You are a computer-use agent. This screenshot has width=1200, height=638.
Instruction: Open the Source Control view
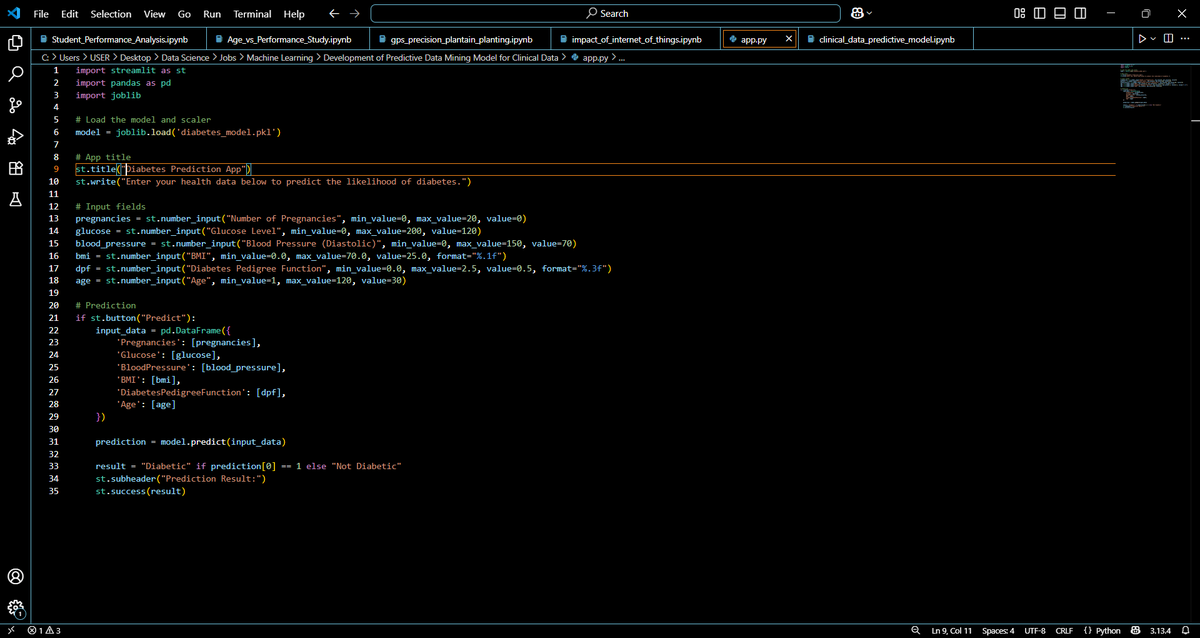(15, 106)
